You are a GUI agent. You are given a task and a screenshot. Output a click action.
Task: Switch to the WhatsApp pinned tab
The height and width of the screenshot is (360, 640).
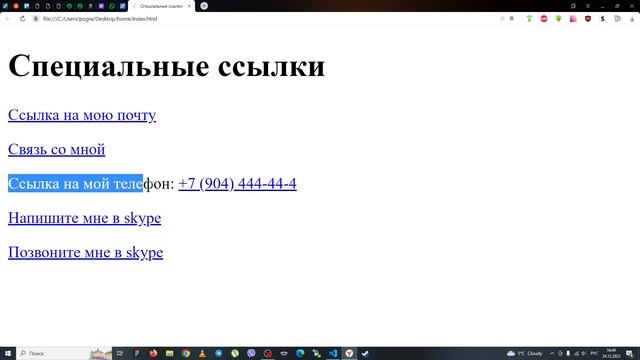(112, 6)
